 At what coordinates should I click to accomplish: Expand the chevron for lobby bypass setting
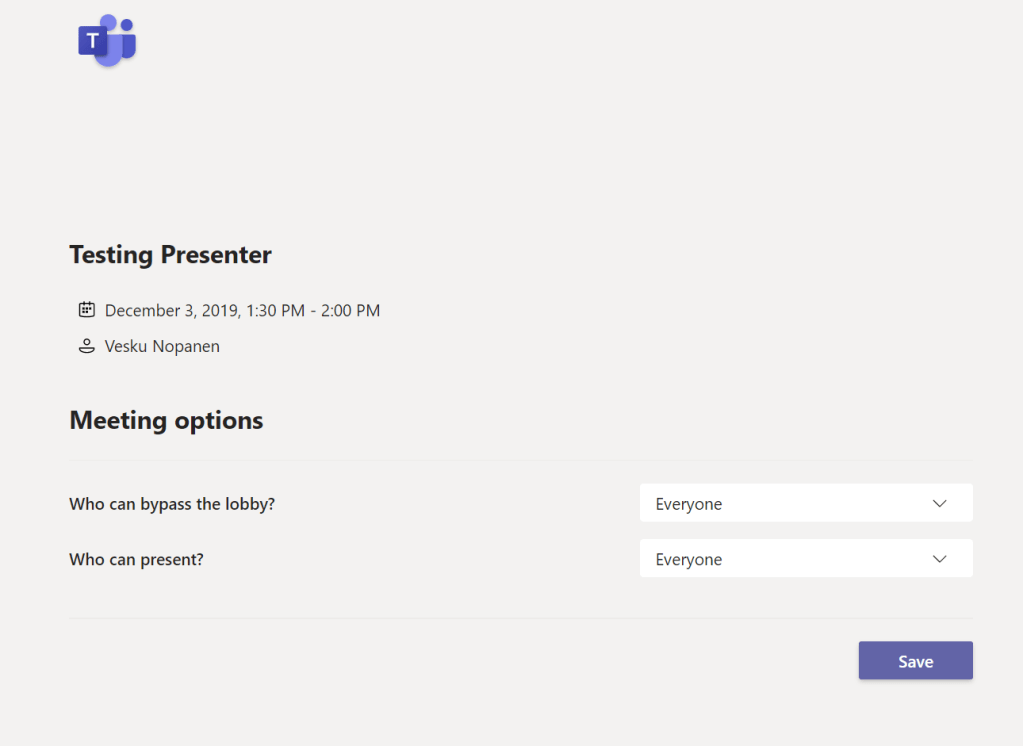pos(939,504)
